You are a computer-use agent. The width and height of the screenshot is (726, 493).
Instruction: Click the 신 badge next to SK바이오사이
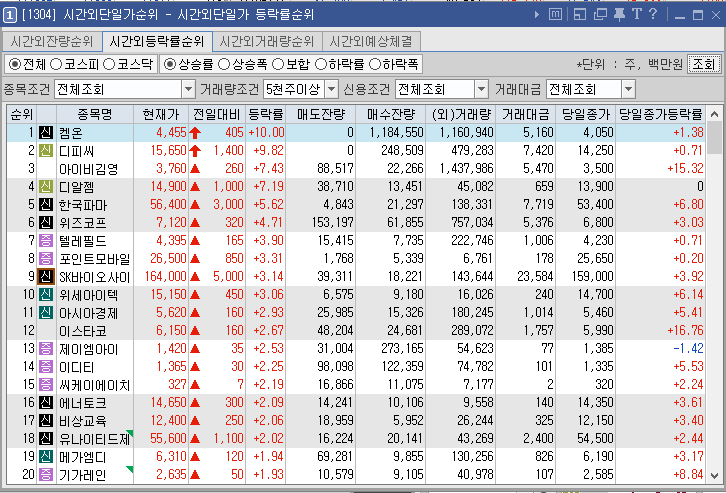(46, 276)
